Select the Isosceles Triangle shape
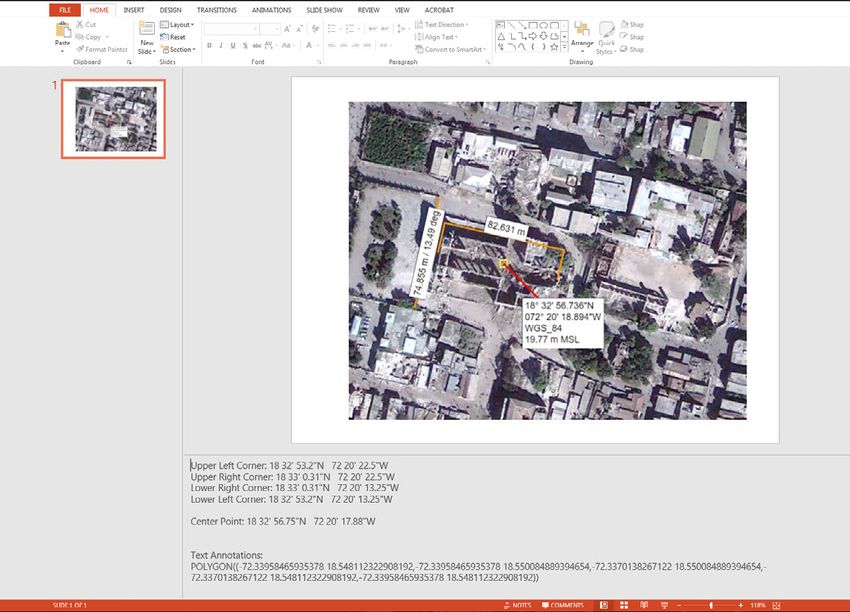850x612 pixels. point(501,36)
